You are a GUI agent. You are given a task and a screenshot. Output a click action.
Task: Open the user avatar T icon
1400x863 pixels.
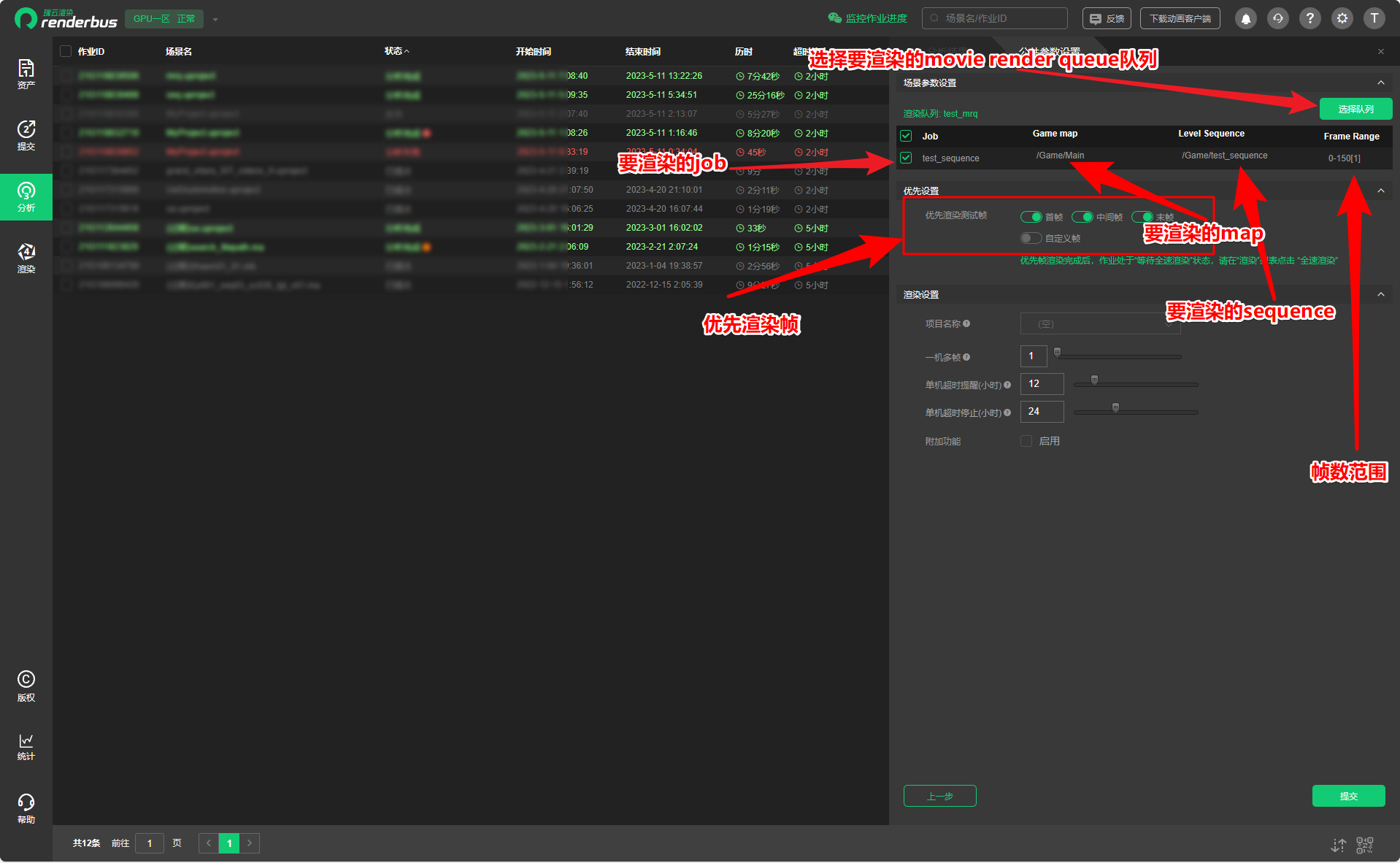pos(1374,18)
